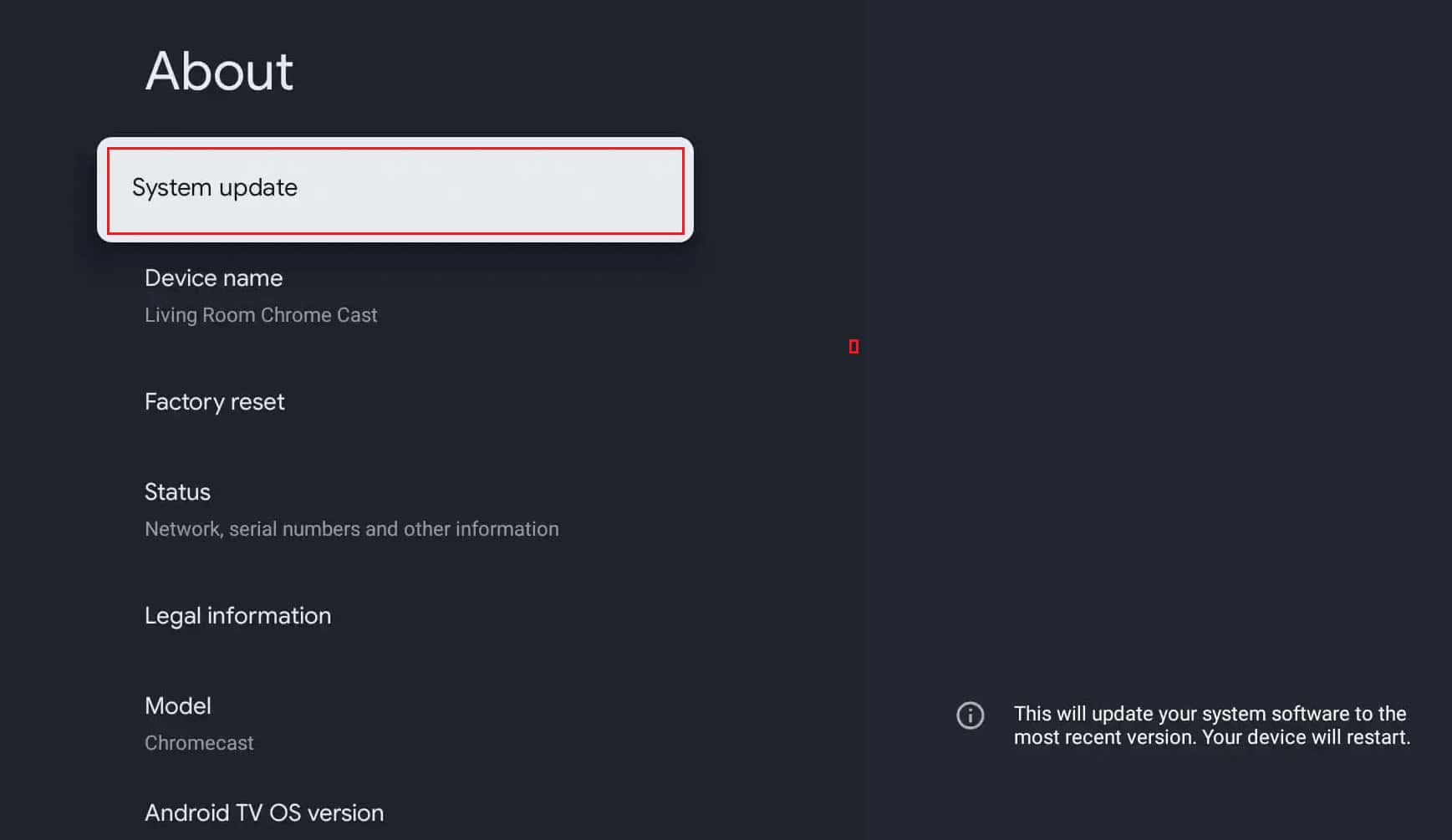
Task: Click the info circle icon
Action: tap(970, 715)
